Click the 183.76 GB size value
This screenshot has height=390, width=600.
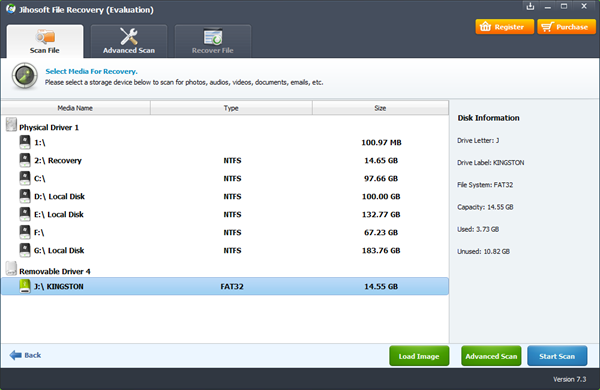click(381, 250)
